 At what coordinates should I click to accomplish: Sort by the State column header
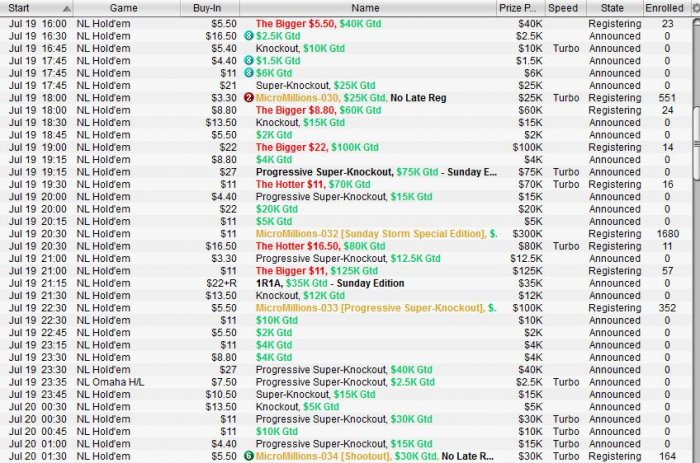click(614, 8)
